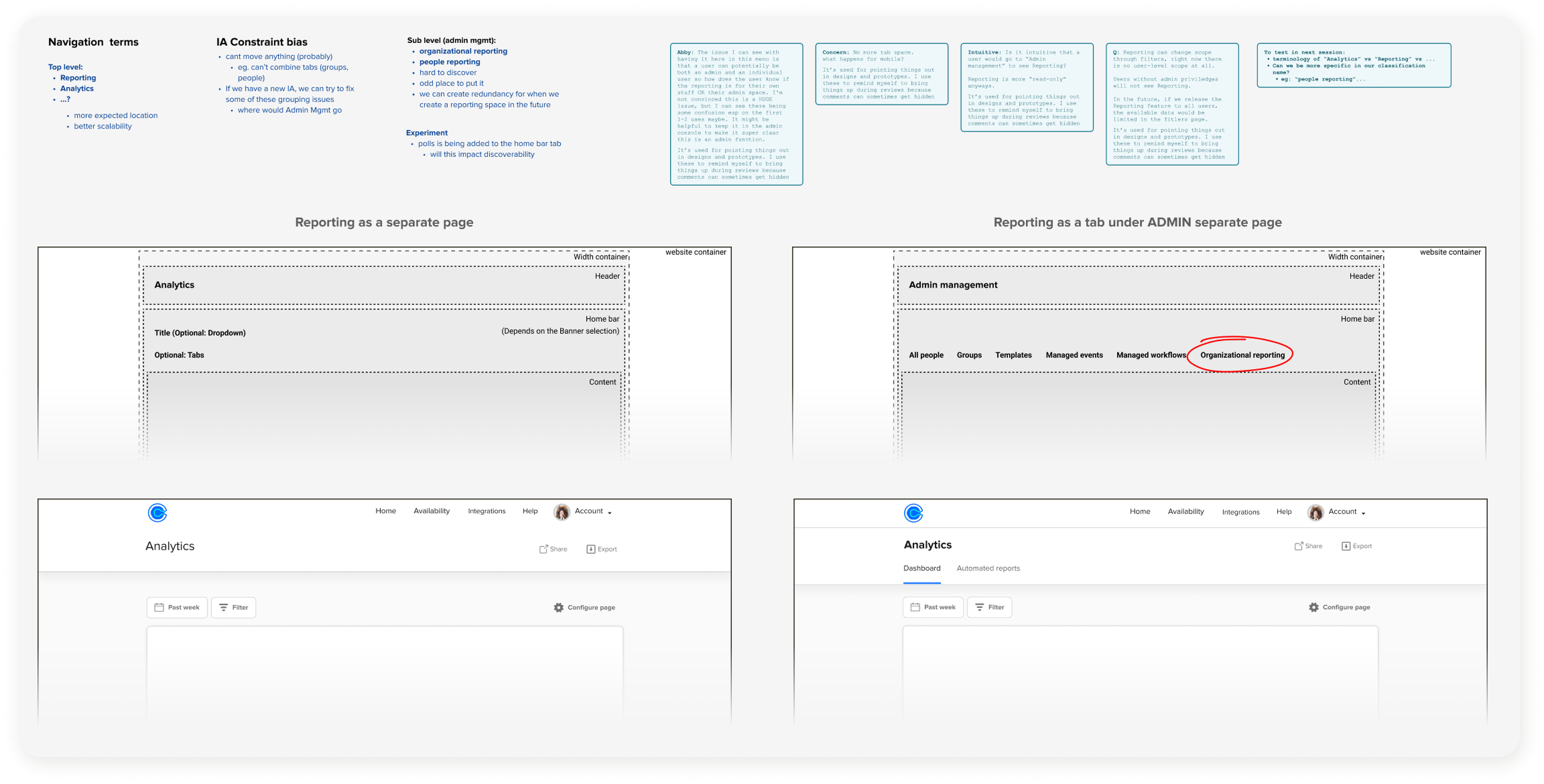Click 'hard to discover' bullet text
This screenshot has width=1544, height=784.
(x=448, y=72)
